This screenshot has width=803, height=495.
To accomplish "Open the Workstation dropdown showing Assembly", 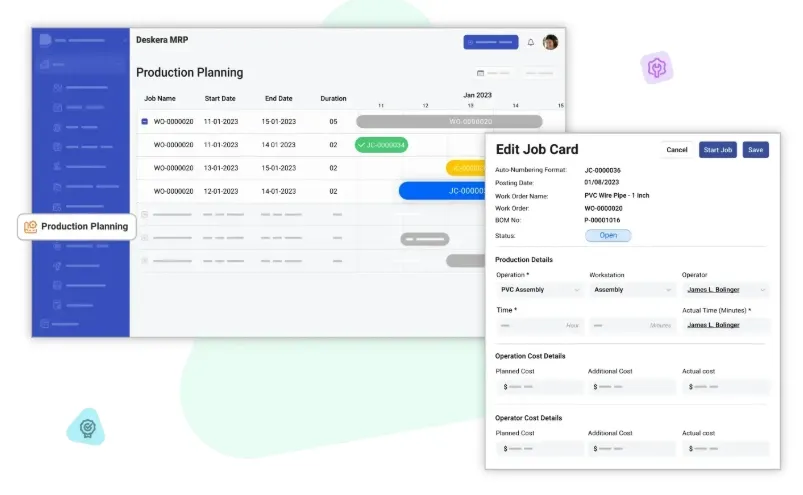I will [x=632, y=290].
